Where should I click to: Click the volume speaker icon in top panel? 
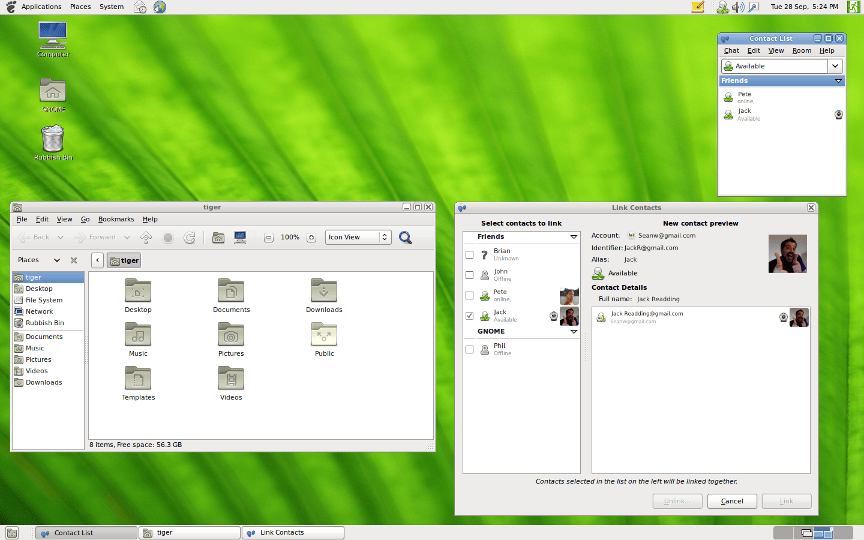coord(738,7)
